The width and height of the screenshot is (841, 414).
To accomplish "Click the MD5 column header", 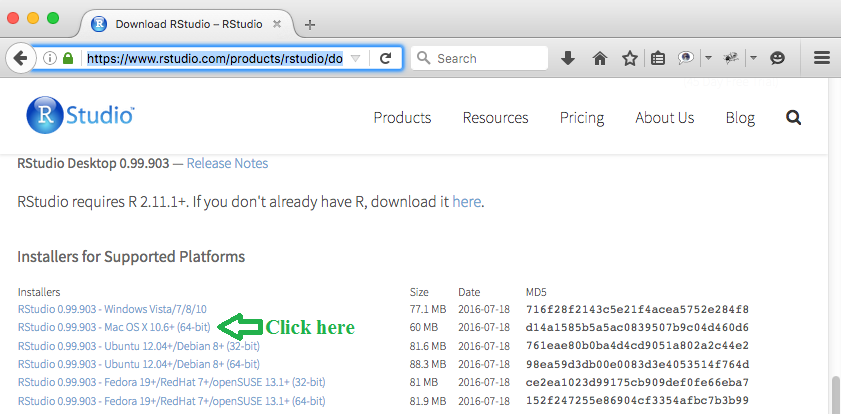I will click(x=536, y=292).
